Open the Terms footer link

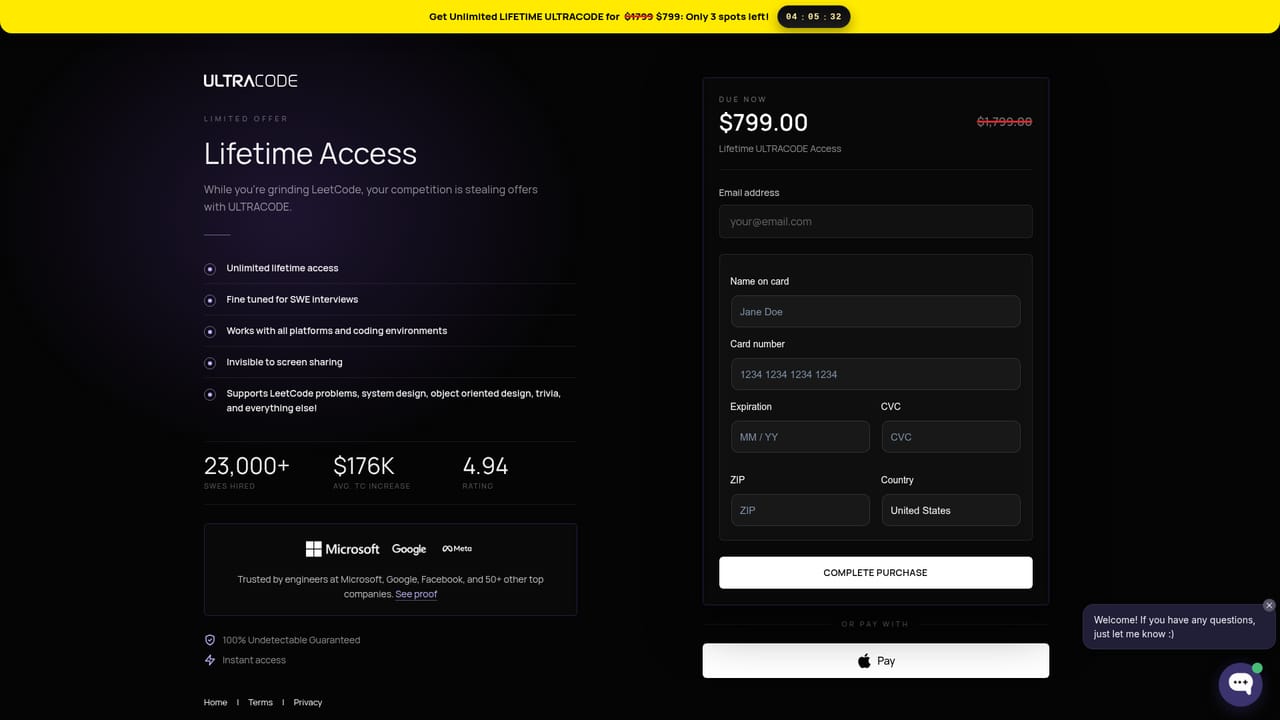260,702
